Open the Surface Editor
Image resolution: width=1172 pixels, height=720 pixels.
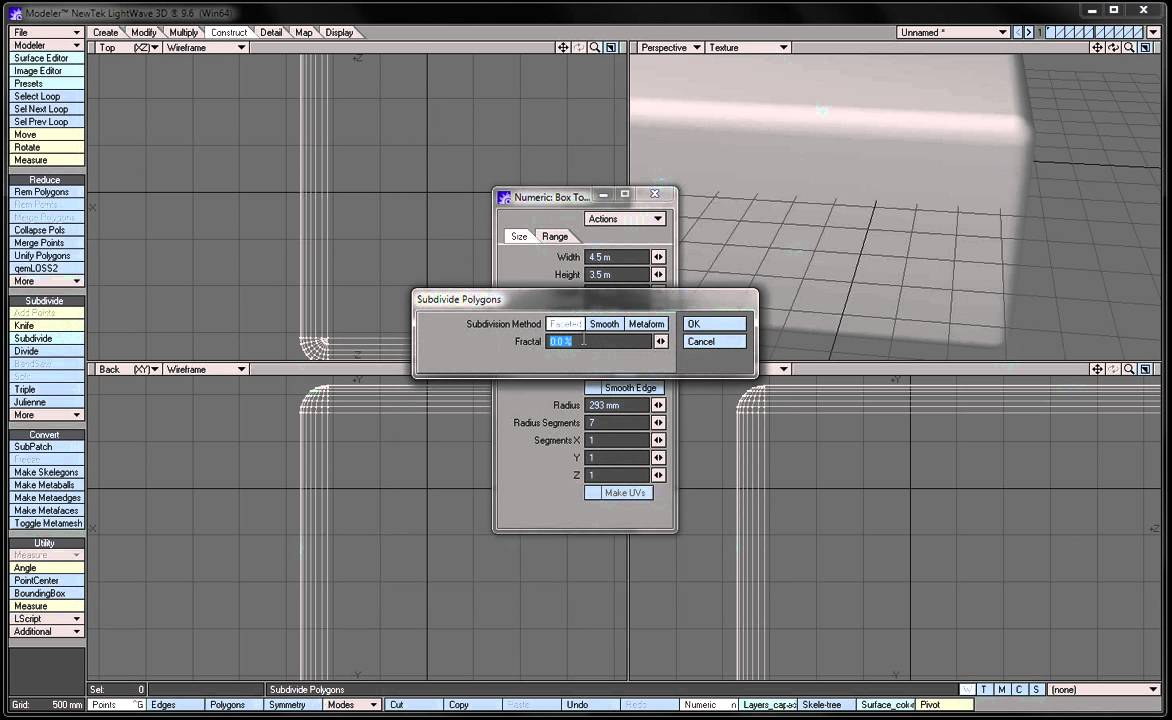click(46, 58)
